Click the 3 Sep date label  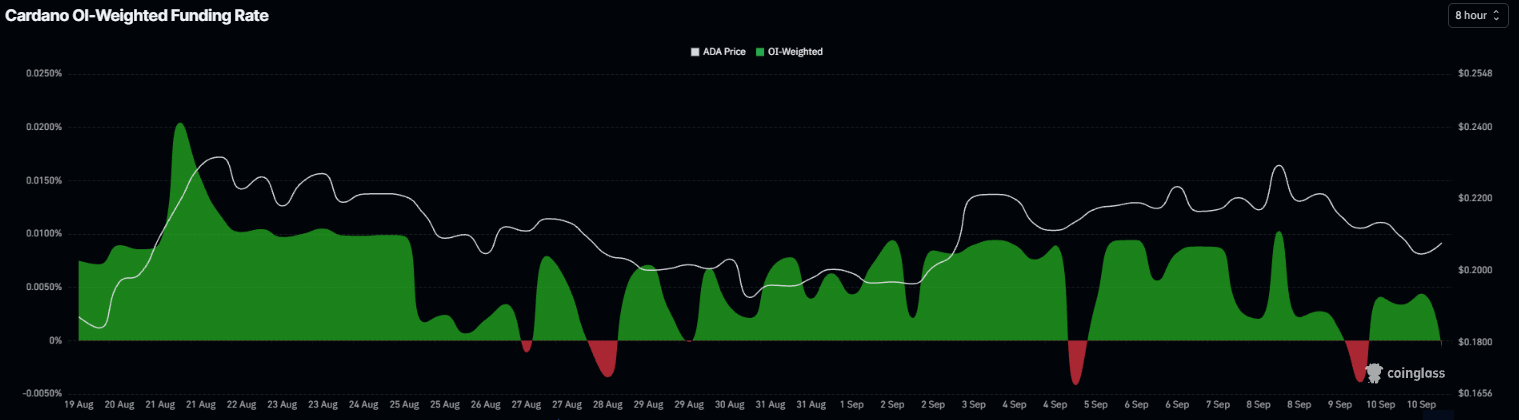pos(974,405)
